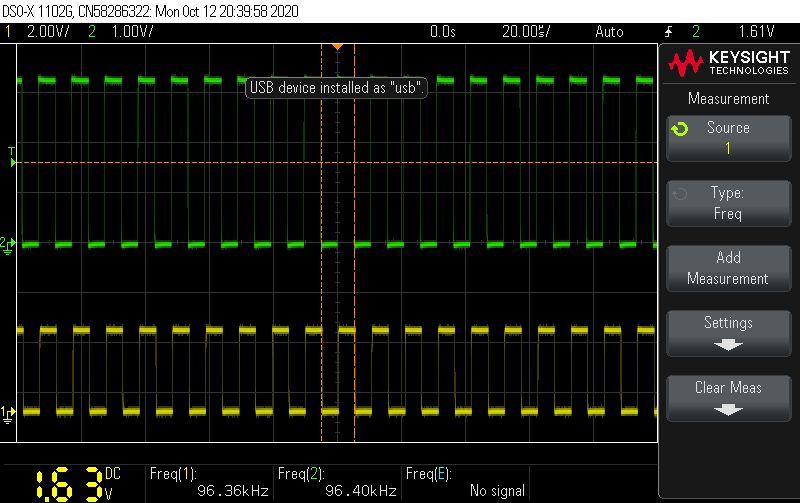Click the Keysight Technologies logo
800x503 pixels.
pos(729,63)
